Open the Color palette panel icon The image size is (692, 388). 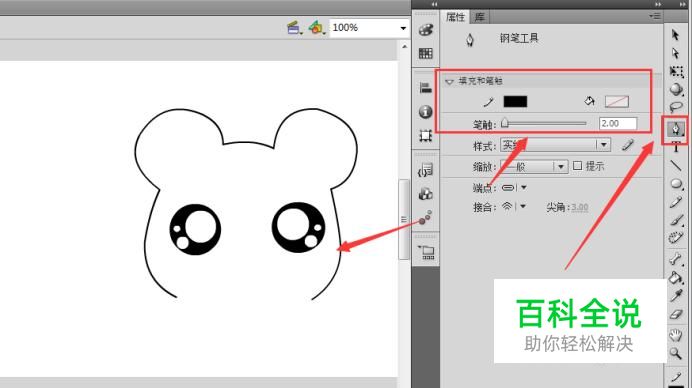click(426, 30)
